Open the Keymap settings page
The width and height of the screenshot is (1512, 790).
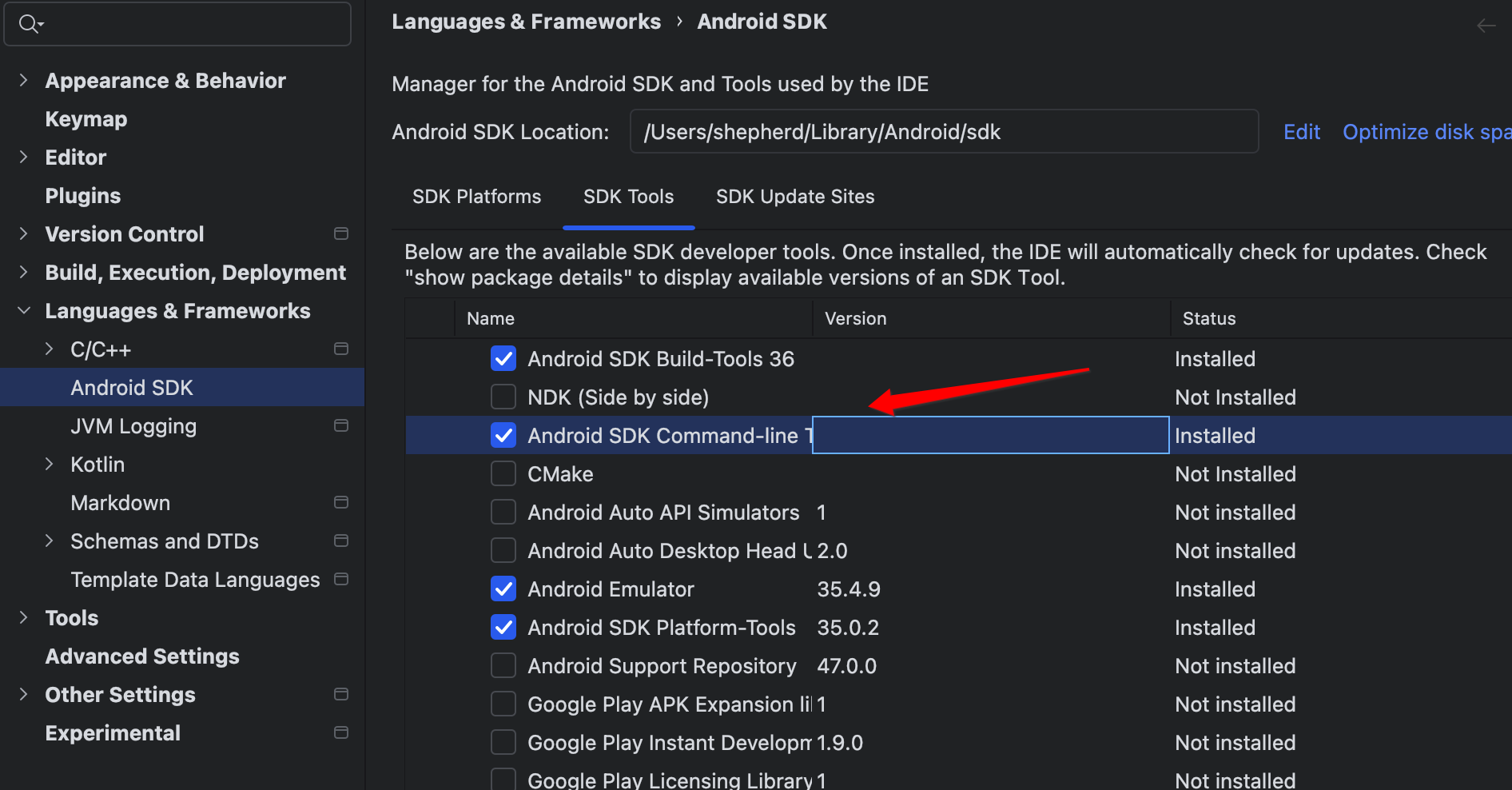click(x=86, y=119)
